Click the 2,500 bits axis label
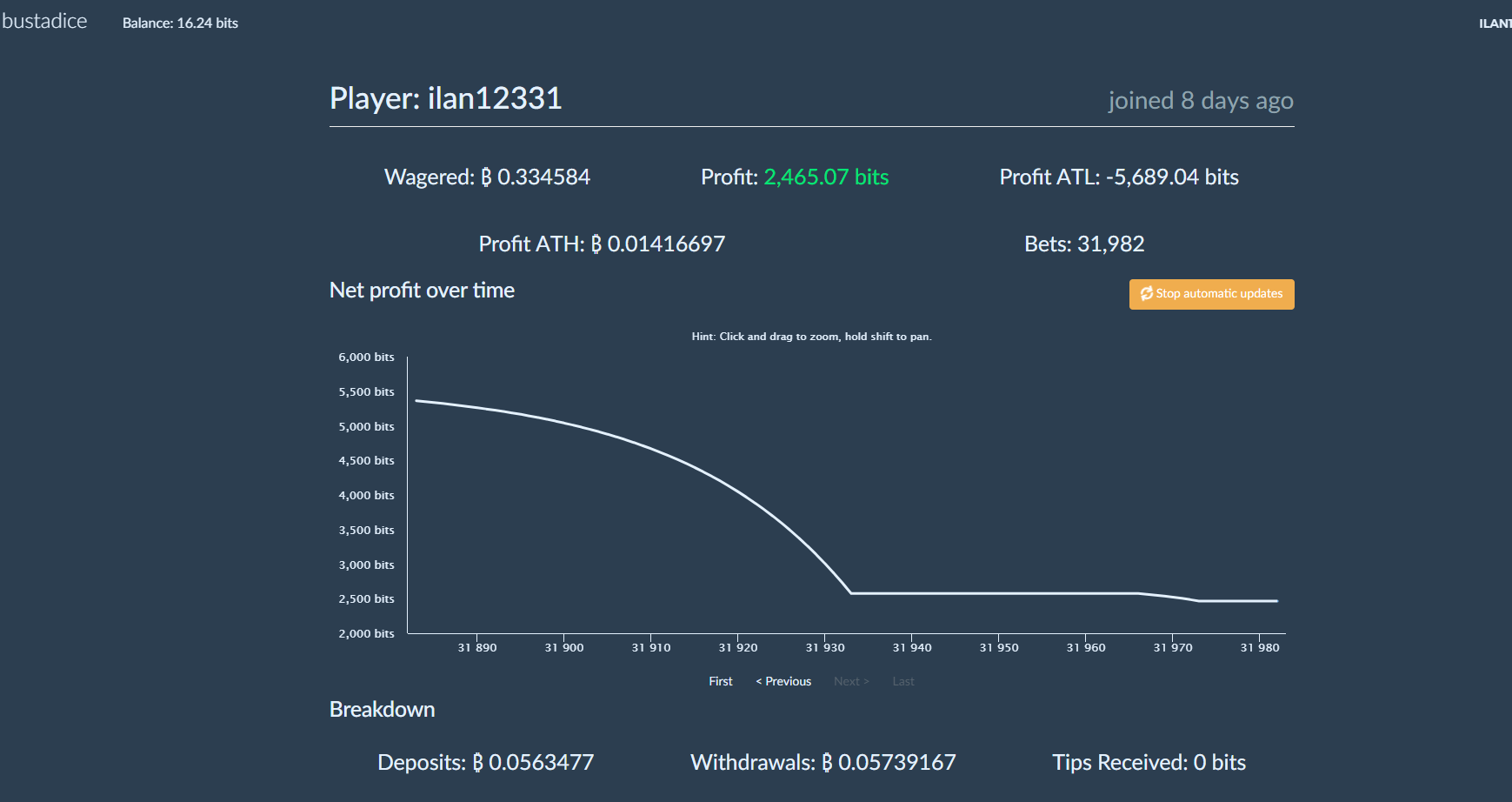 coord(366,599)
